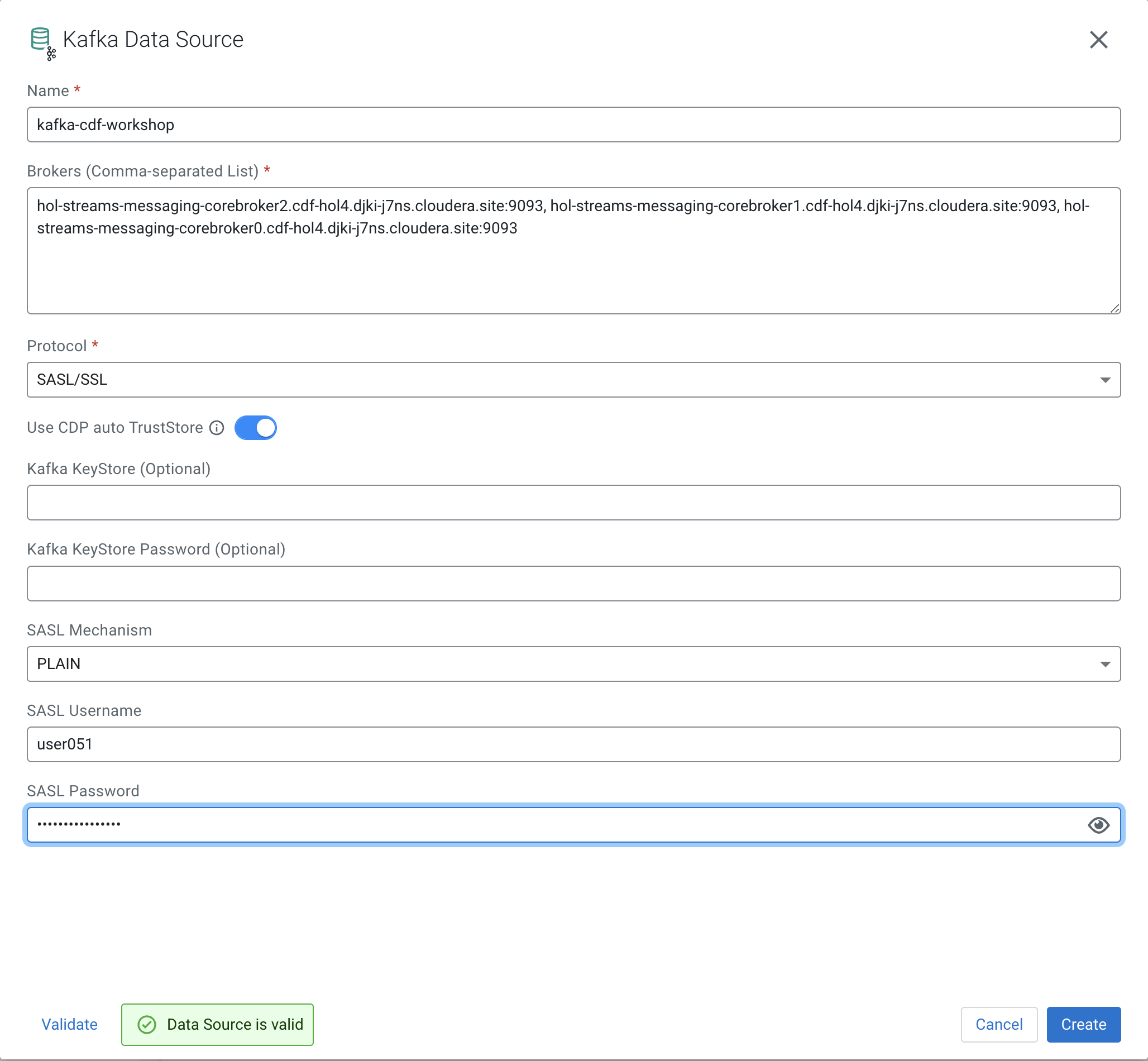
Task: Click the Brokers textarea resize handle
Action: point(1114,309)
